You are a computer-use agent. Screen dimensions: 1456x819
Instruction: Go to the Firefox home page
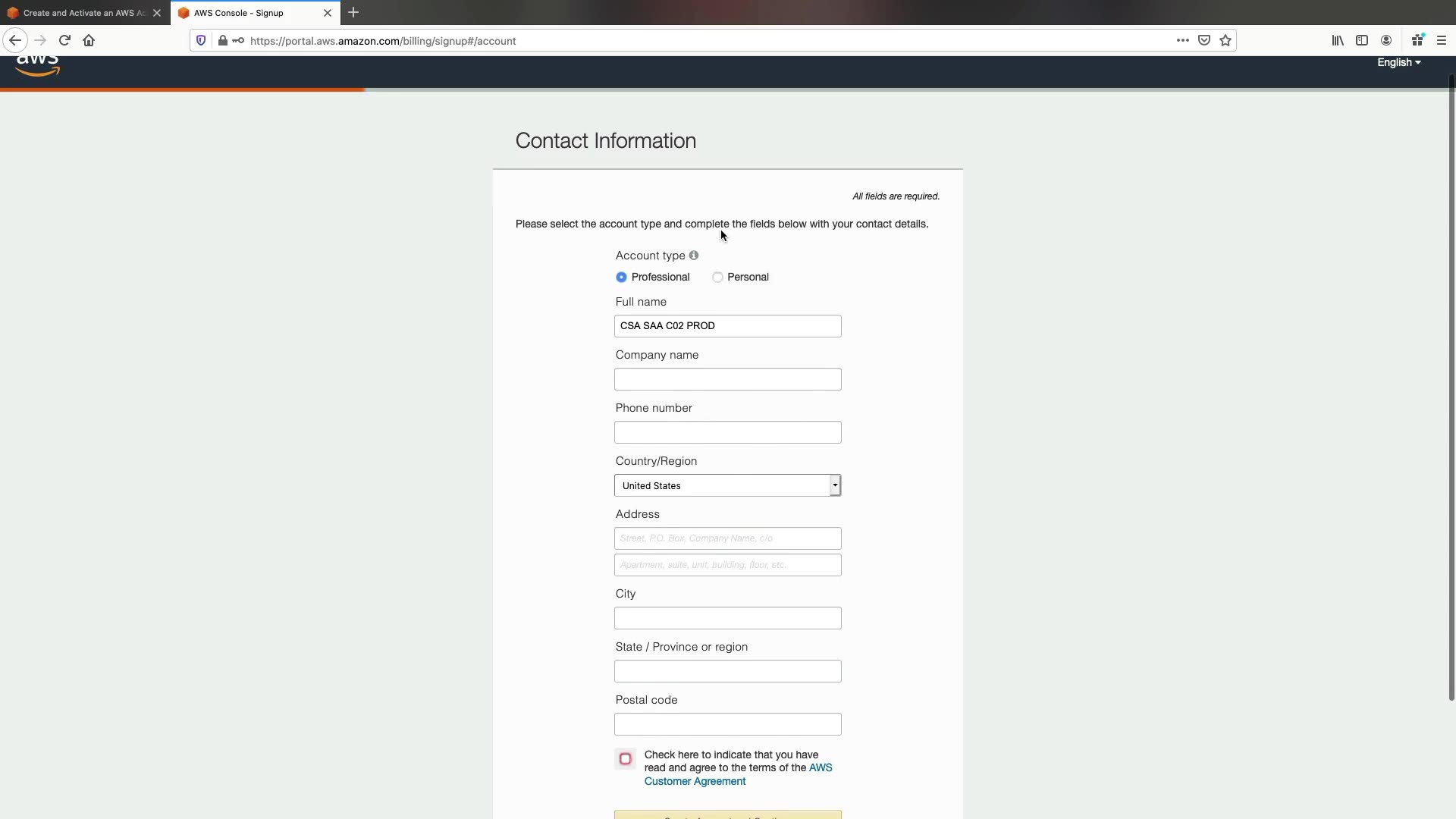tap(89, 40)
